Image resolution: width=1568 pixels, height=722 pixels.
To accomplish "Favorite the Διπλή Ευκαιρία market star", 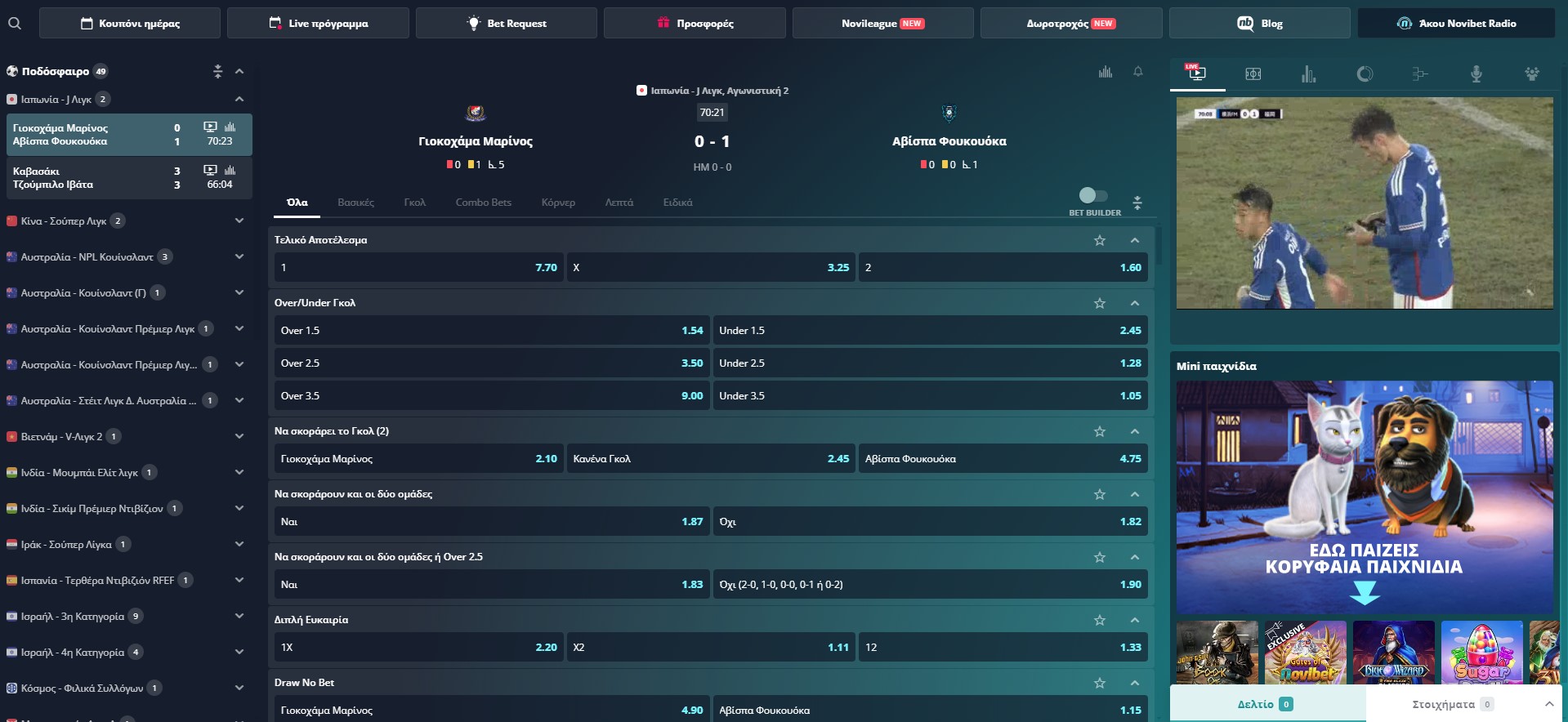I will [1100, 620].
